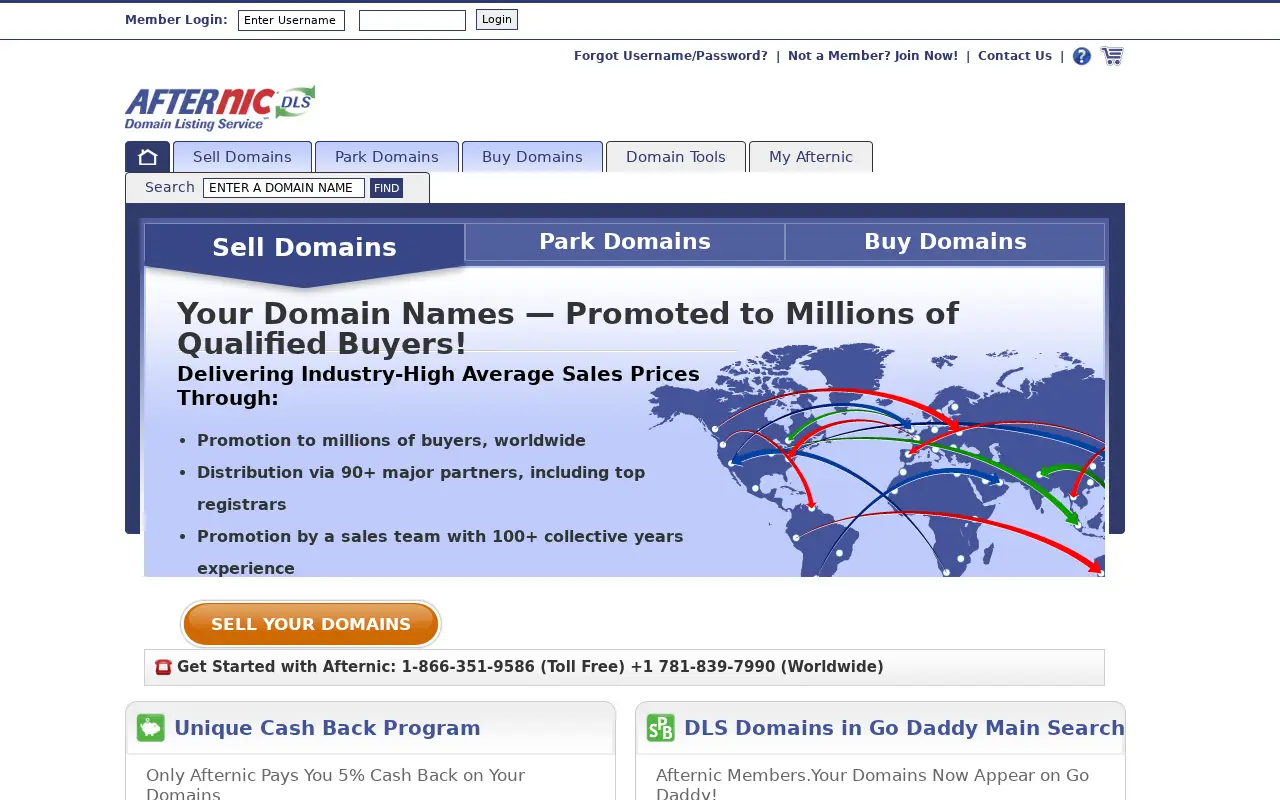The width and height of the screenshot is (1280, 800).
Task: Click 'Only Afternic Pays You 5% Cash Back' text
Action: [335, 784]
